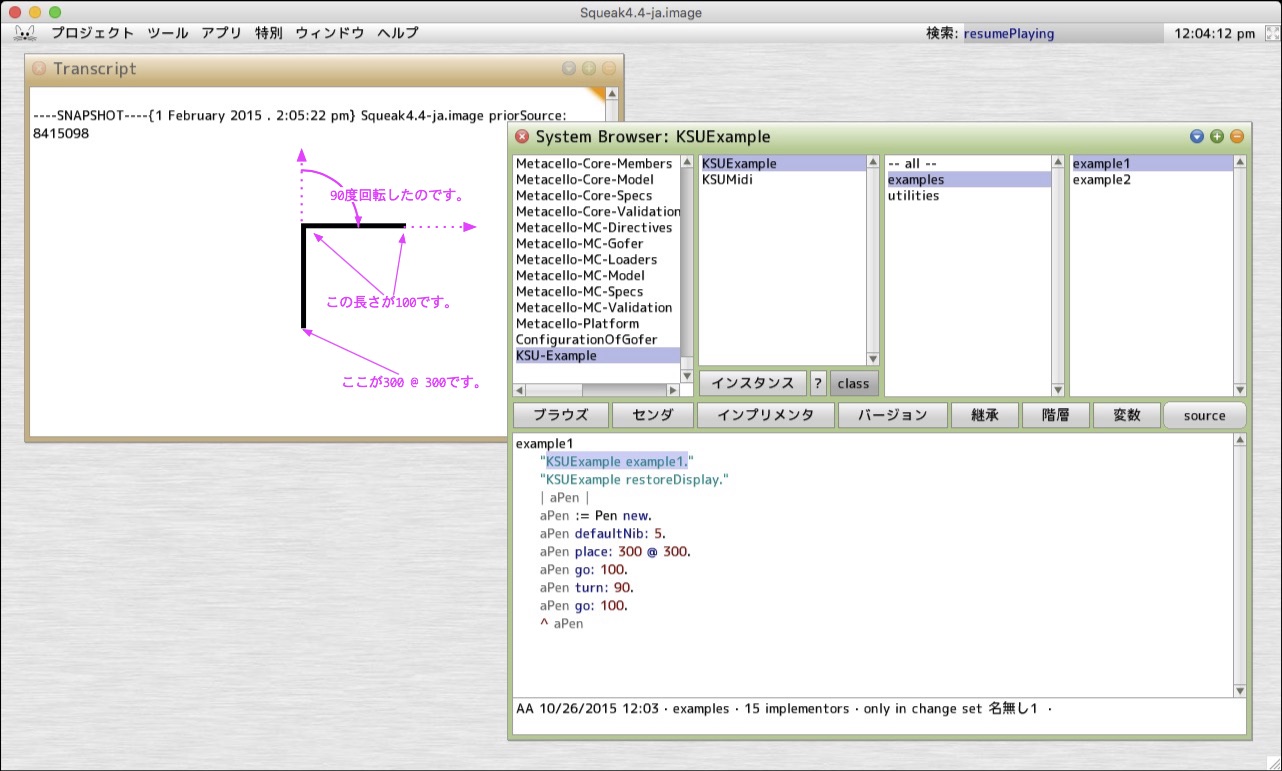Click method list scroll down arrow
The height and width of the screenshot is (771, 1282).
point(1240,390)
